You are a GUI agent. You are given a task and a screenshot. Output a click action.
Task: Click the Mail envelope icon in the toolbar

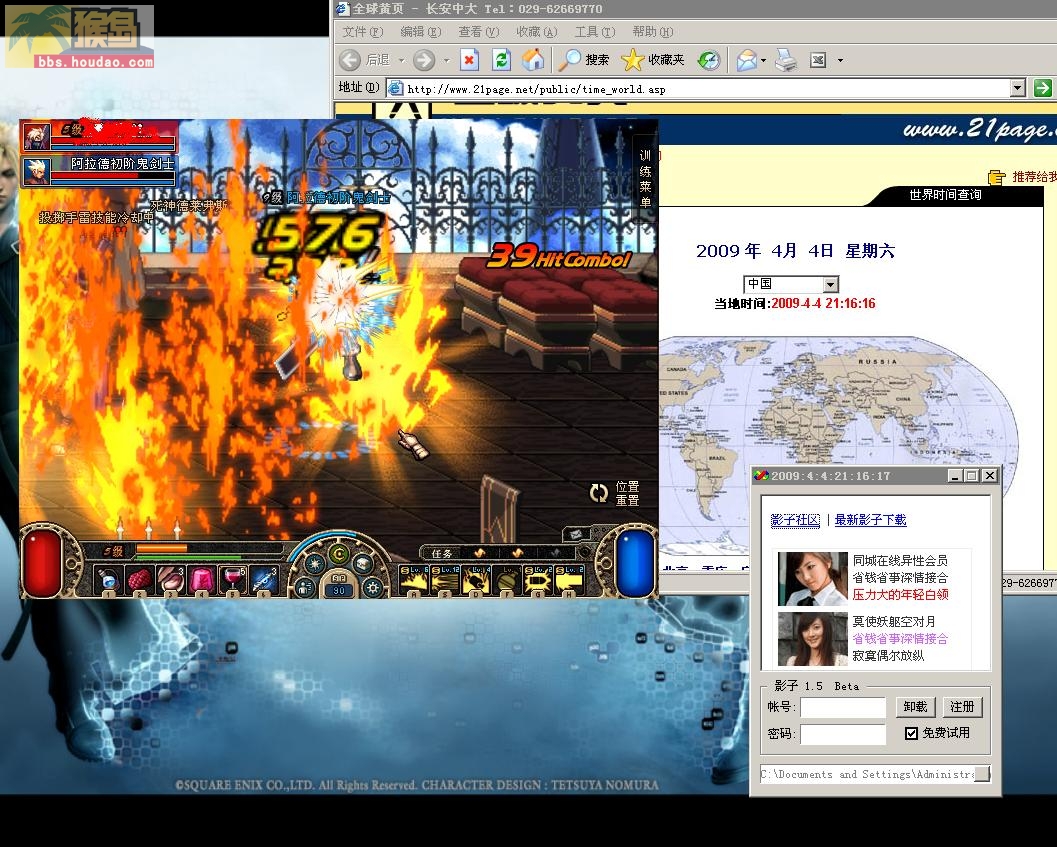(x=747, y=60)
